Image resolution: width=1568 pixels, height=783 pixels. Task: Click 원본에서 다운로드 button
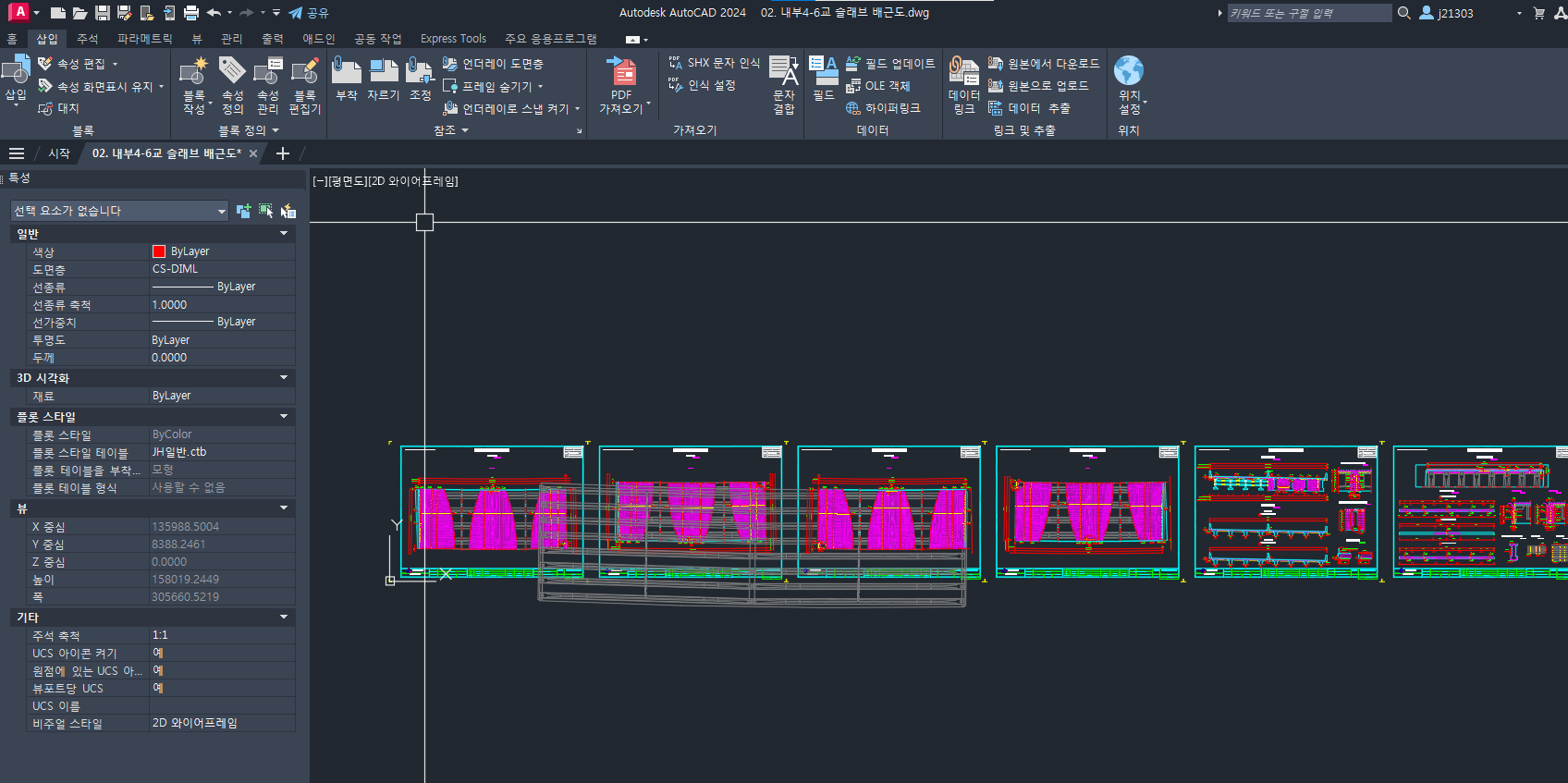[1044, 64]
